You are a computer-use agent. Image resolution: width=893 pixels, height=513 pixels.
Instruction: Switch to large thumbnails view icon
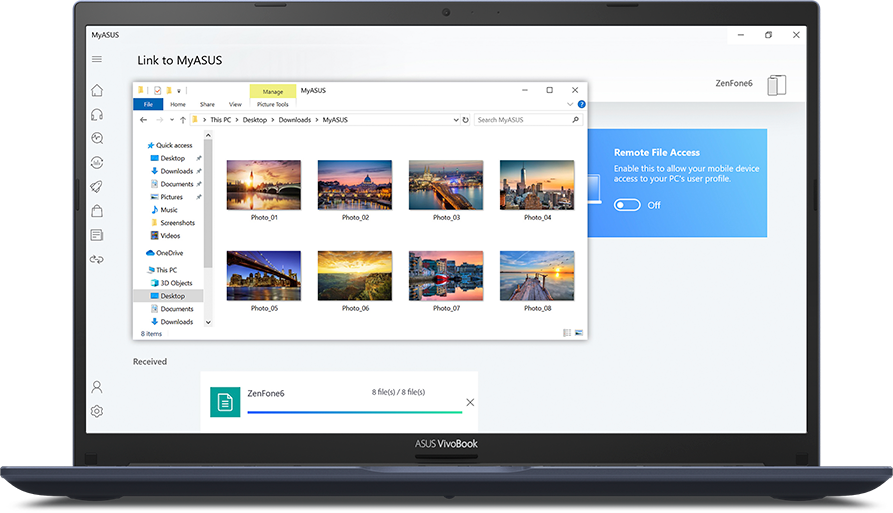pos(579,333)
